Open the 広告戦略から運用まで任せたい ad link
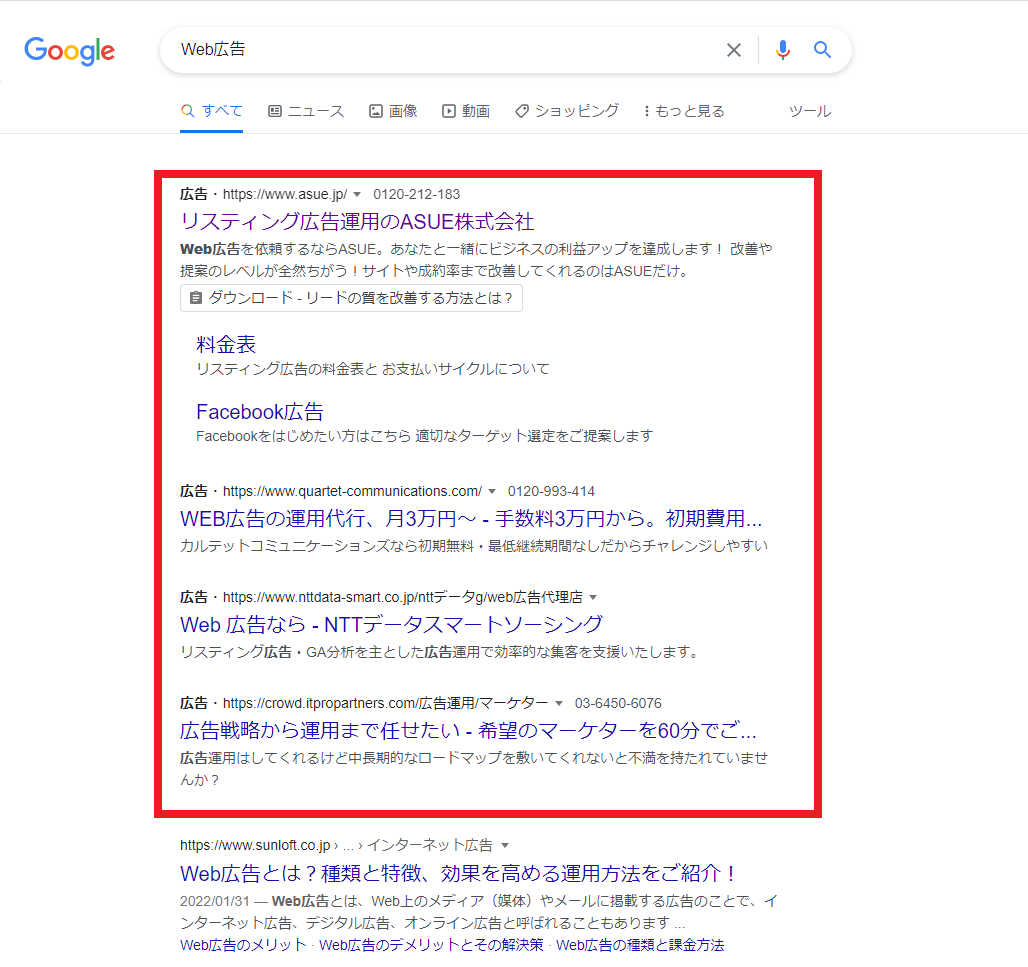Screen dimensions: 1028x967 468,731
